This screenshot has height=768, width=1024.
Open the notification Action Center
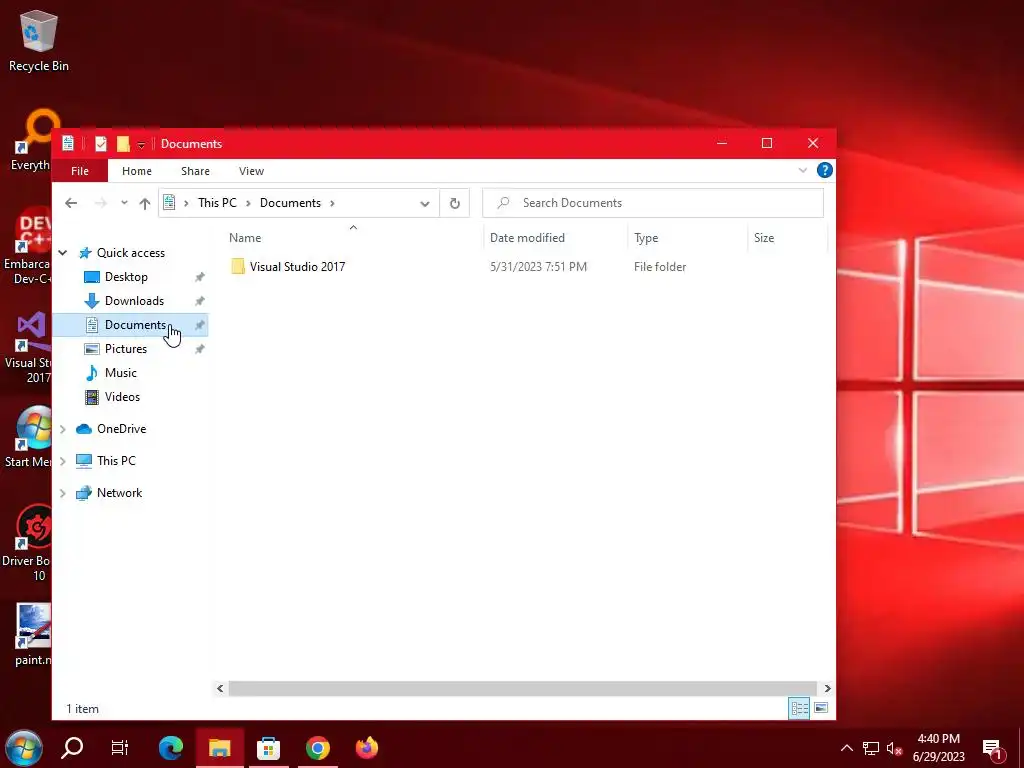click(x=992, y=748)
